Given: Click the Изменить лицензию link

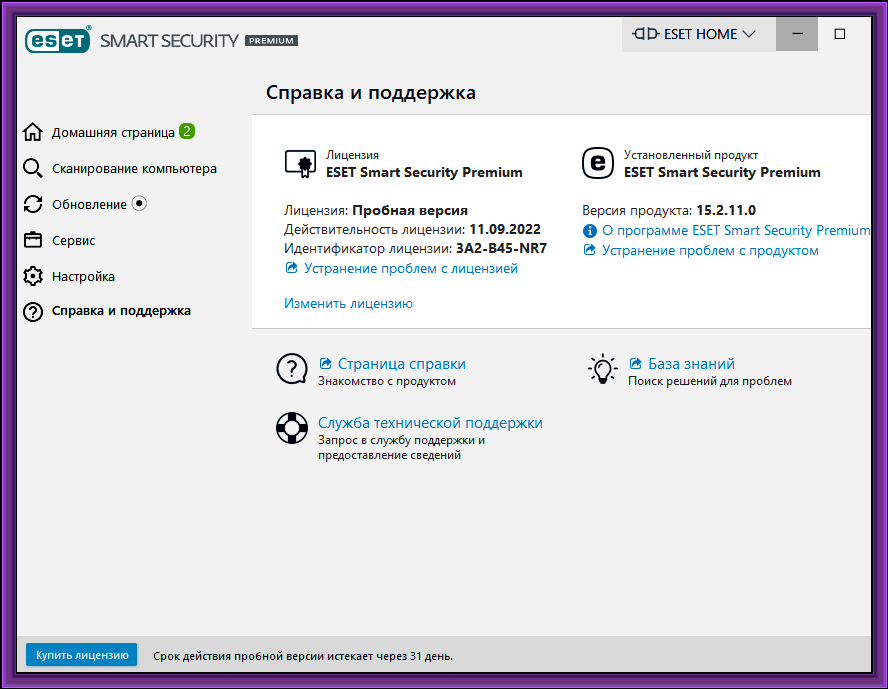Looking at the screenshot, I should [x=348, y=303].
